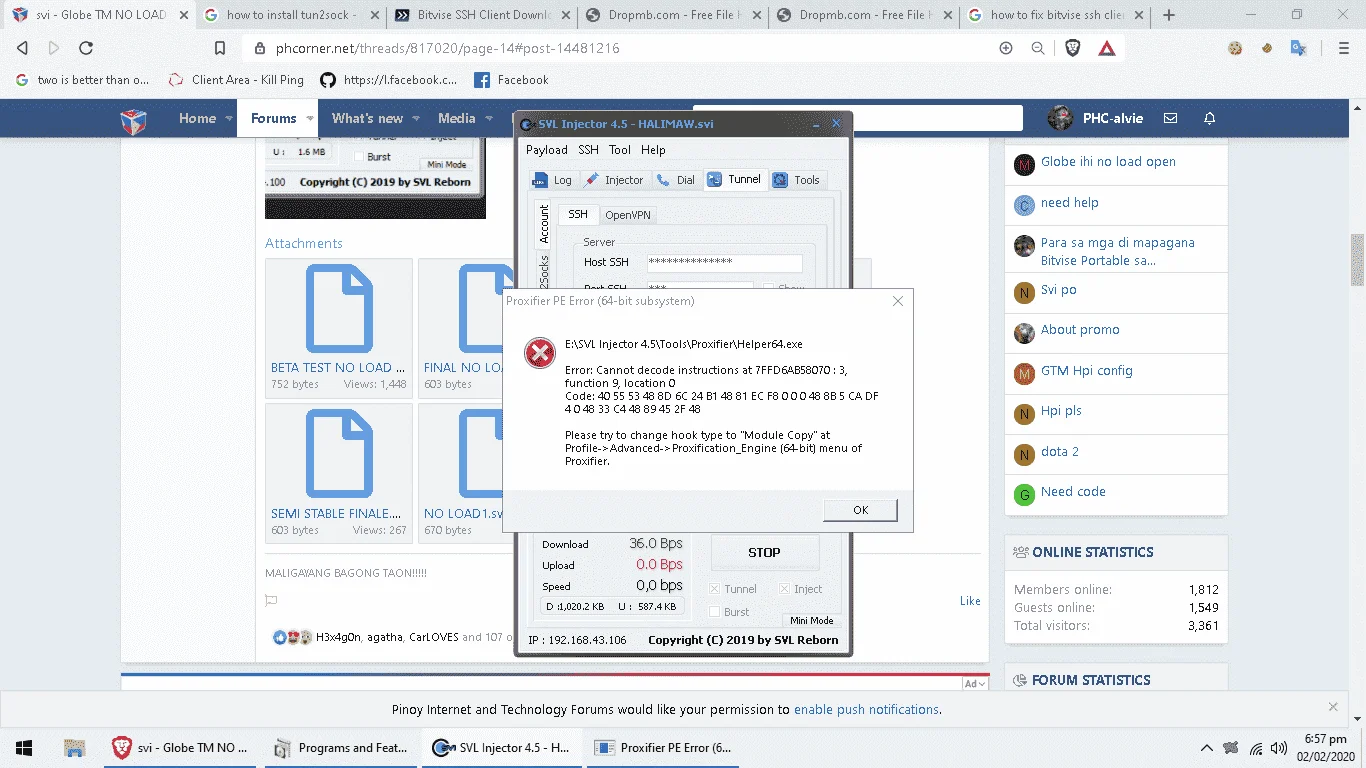This screenshot has width=1366, height=768.
Task: Open the 'Need code' thread
Action: (x=1073, y=492)
